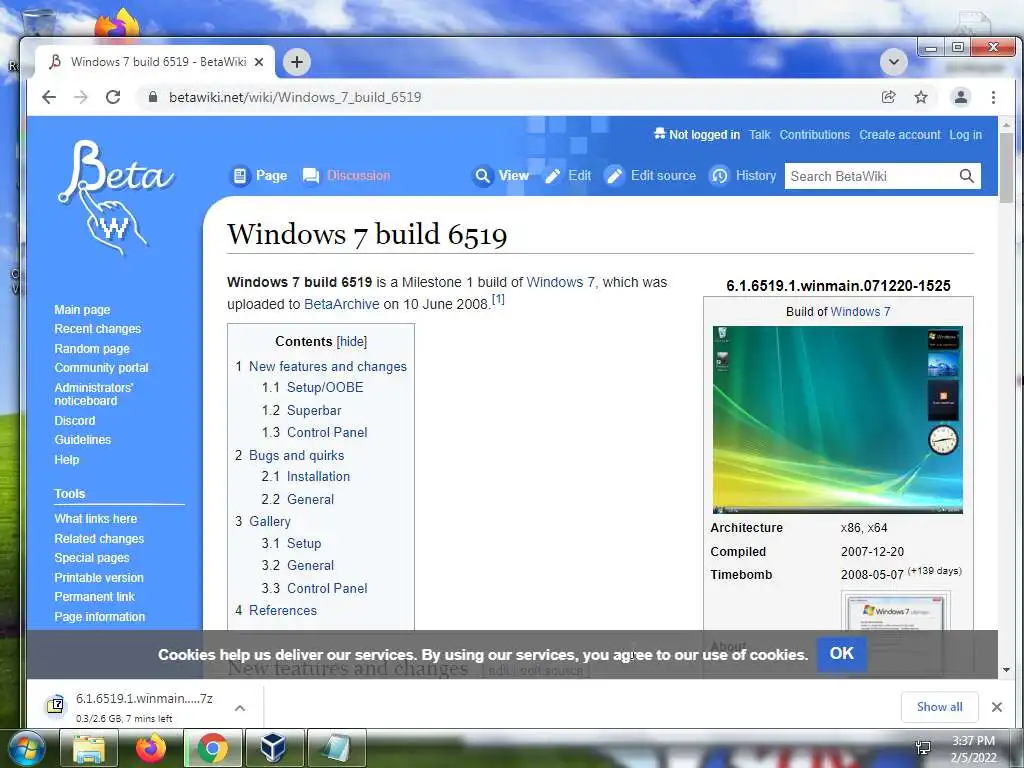Viewport: 1024px width, 768px height.
Task: Open the Edit tab
Action: pos(568,176)
